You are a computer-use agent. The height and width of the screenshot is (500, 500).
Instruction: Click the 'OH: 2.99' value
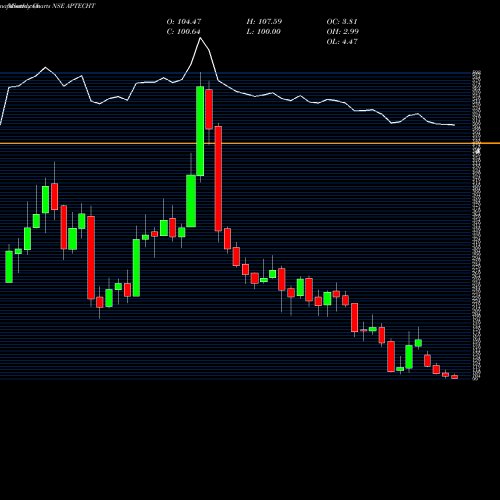coord(343,32)
